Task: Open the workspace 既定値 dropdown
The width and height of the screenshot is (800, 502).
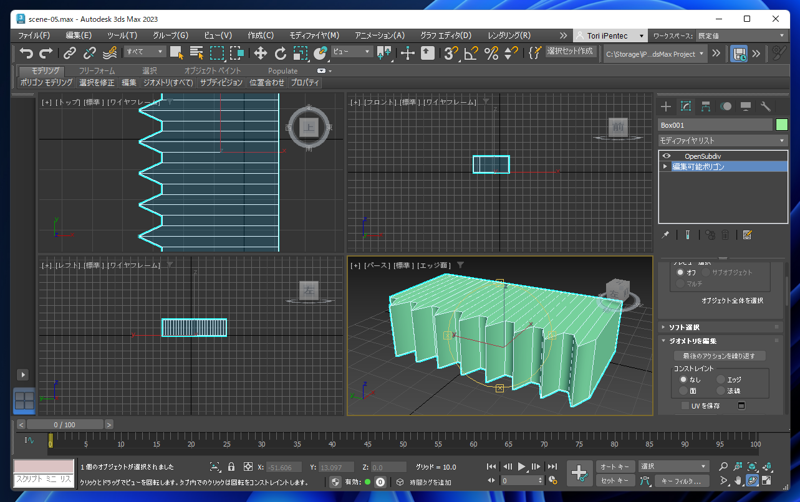Action: [x=741, y=36]
